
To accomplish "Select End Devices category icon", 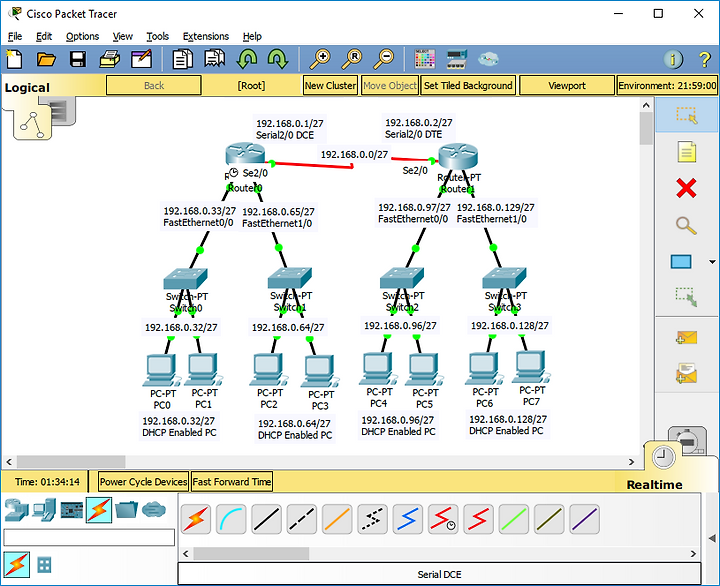I will pyautogui.click(x=45, y=510).
